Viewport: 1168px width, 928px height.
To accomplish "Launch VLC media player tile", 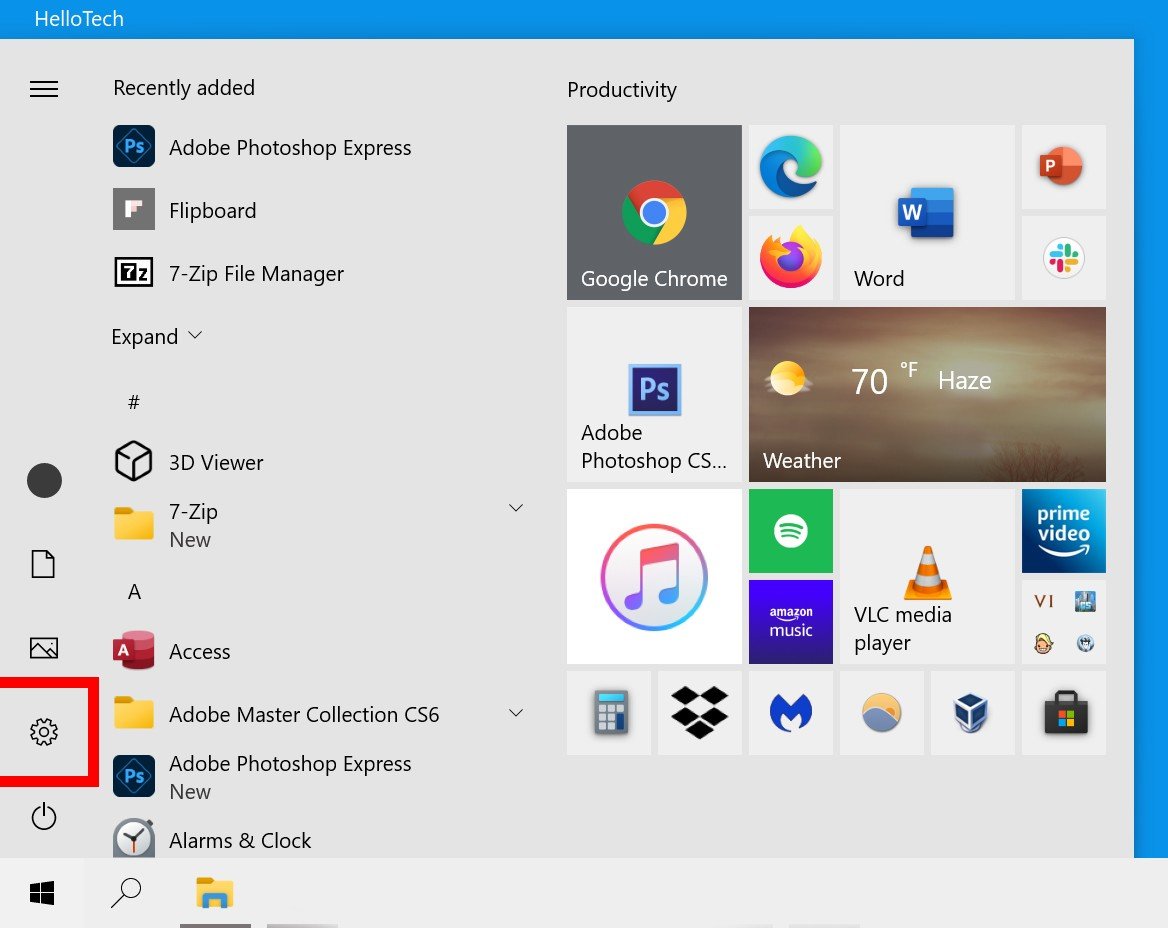I will (x=927, y=576).
